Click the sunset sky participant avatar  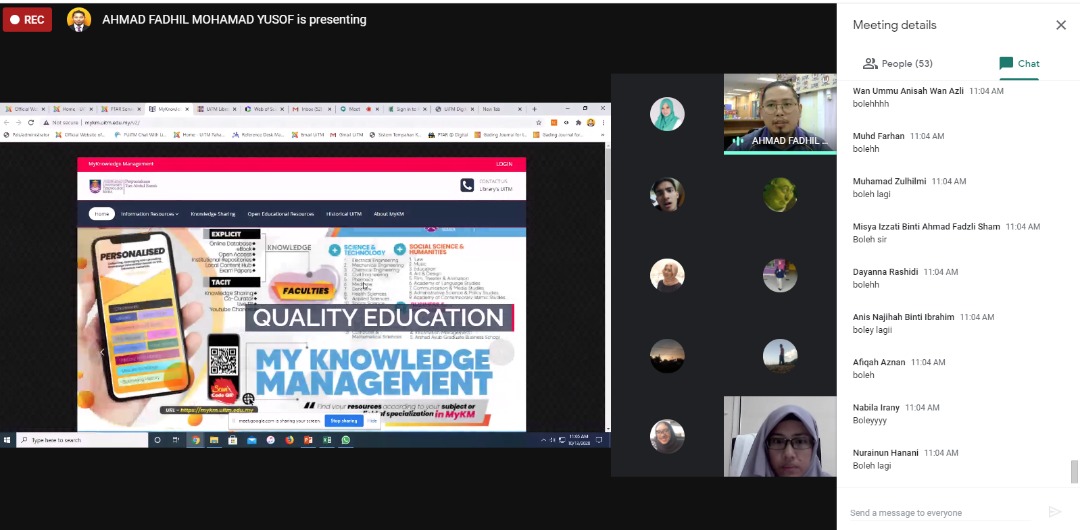click(x=667, y=356)
